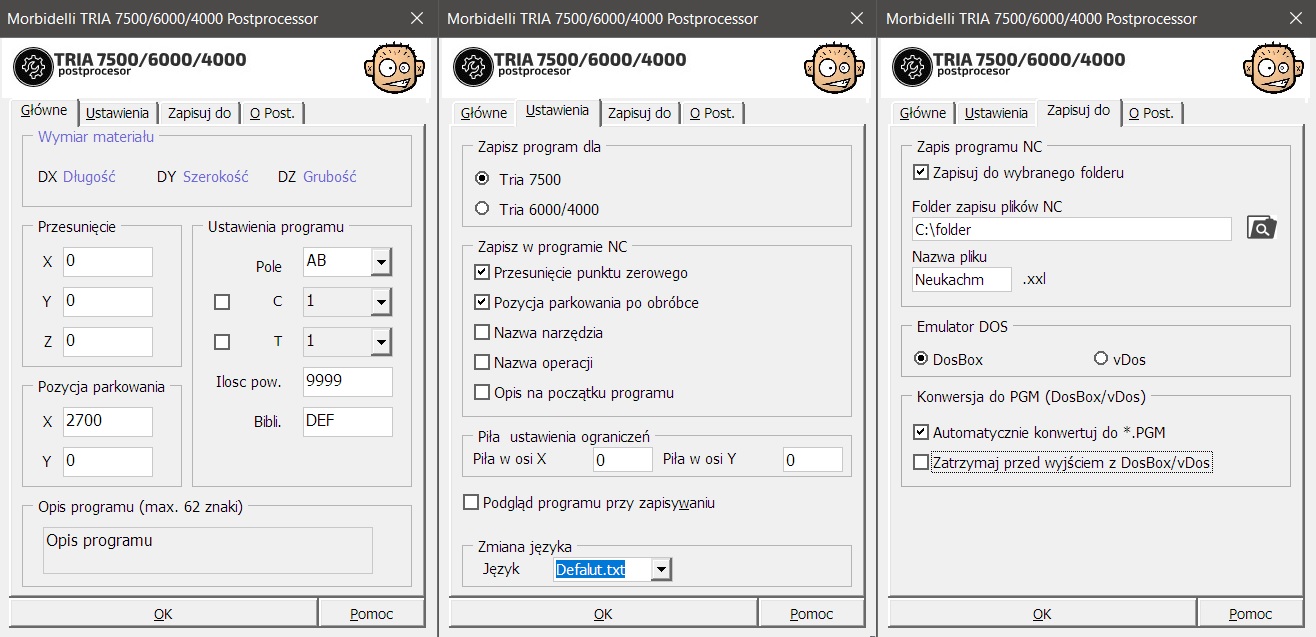Switch to Główne tab in left window
1316x637 pixels.
[x=44, y=110]
